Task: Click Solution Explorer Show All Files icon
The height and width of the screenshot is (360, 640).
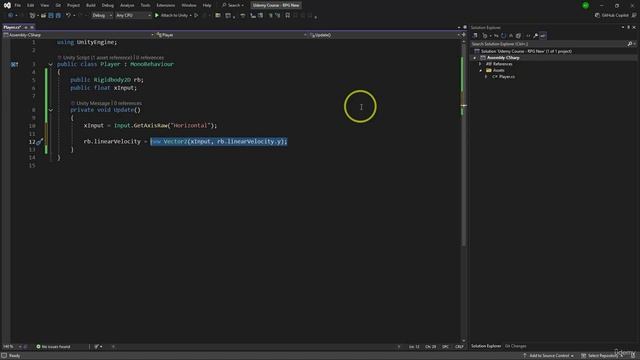Action: tap(518, 36)
